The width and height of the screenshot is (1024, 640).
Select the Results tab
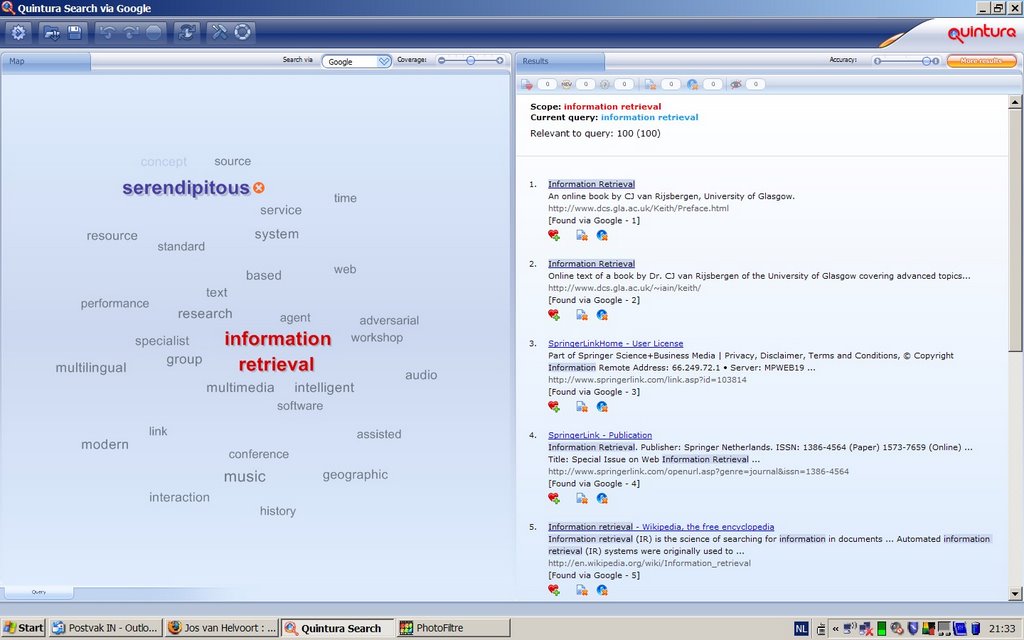click(x=560, y=61)
